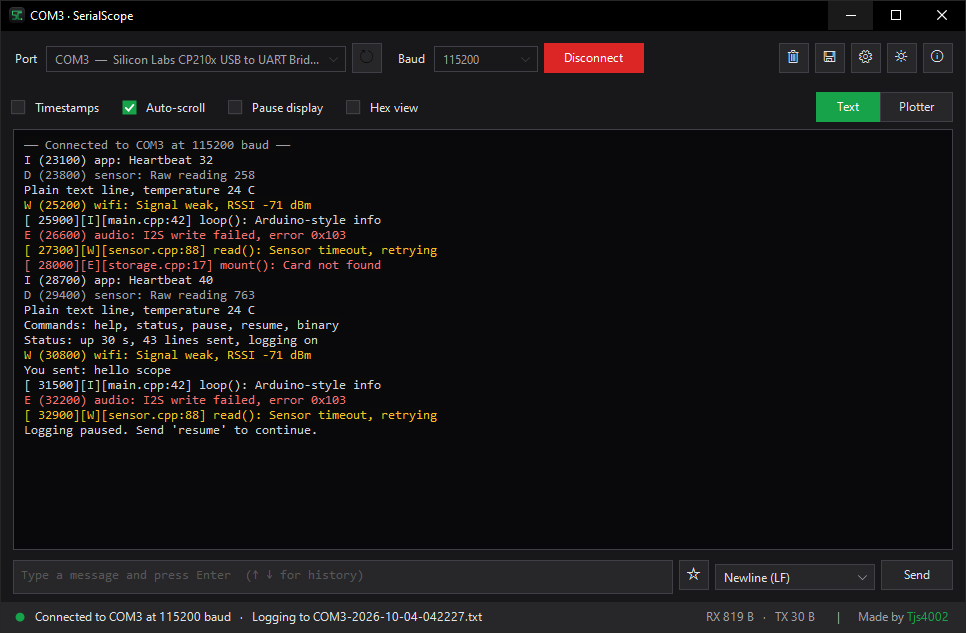966x633 pixels.
Task: Open the Newline (LF) line ending dropdown
Action: coord(795,578)
